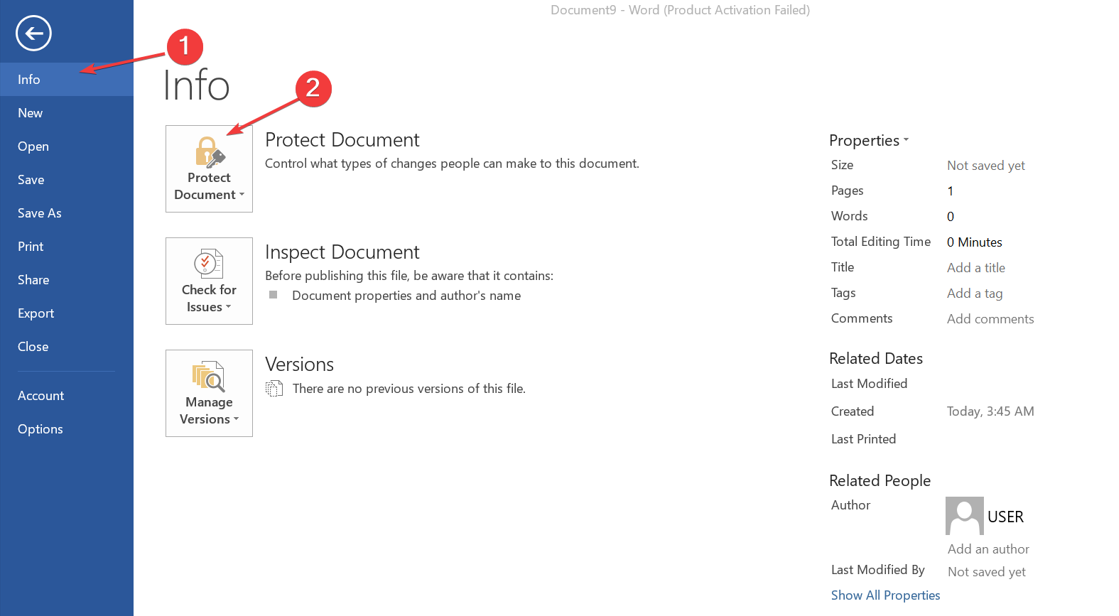Click the 'Versions' heading text
Image resolution: width=1119 pixels, height=616 pixels.
tap(299, 364)
